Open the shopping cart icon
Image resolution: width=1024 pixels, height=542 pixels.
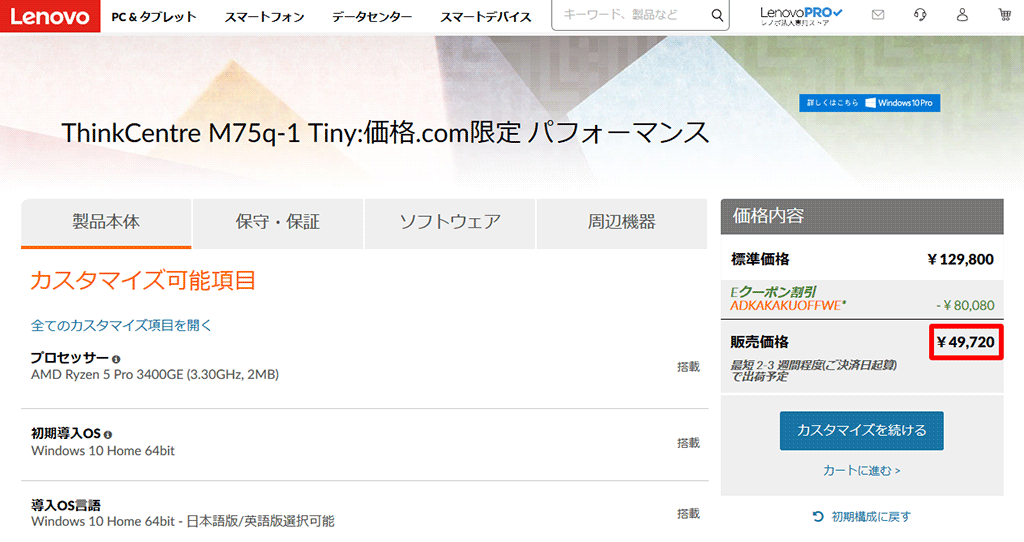coord(1004,14)
